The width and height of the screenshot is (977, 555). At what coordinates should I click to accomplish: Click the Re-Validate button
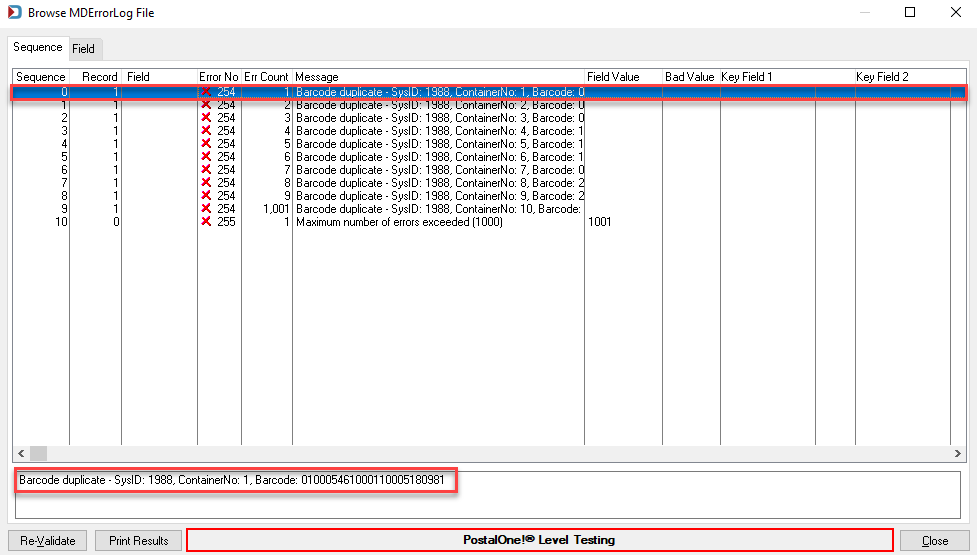click(47, 541)
